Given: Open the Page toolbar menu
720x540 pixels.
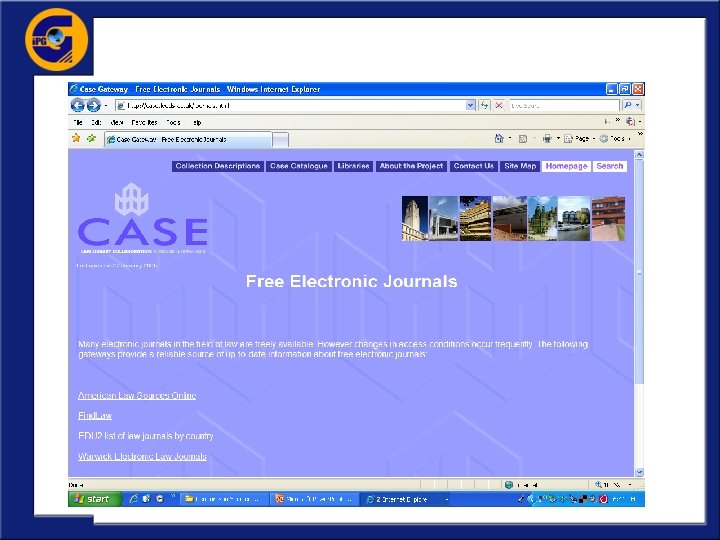Looking at the screenshot, I should (579, 138).
